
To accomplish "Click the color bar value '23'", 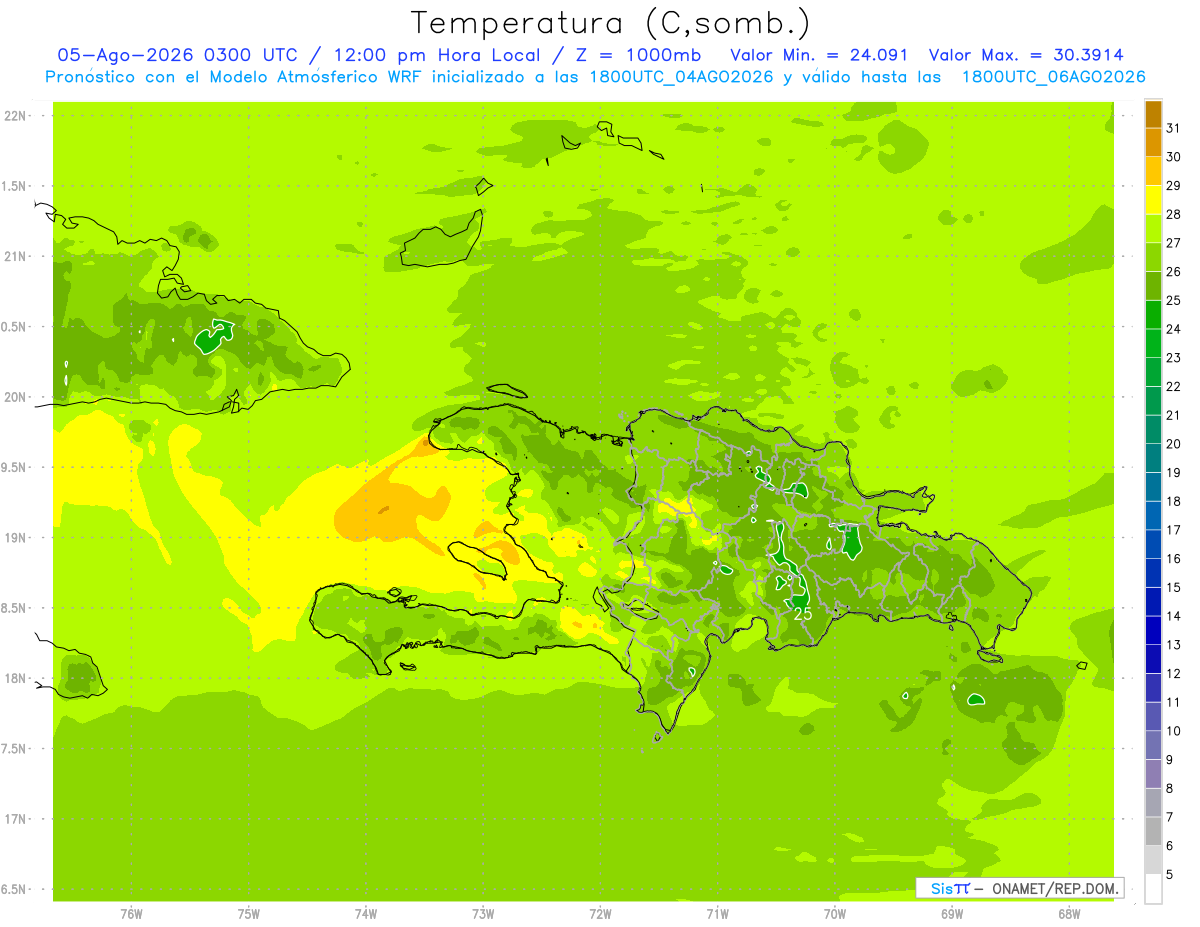I will click(x=1174, y=358).
